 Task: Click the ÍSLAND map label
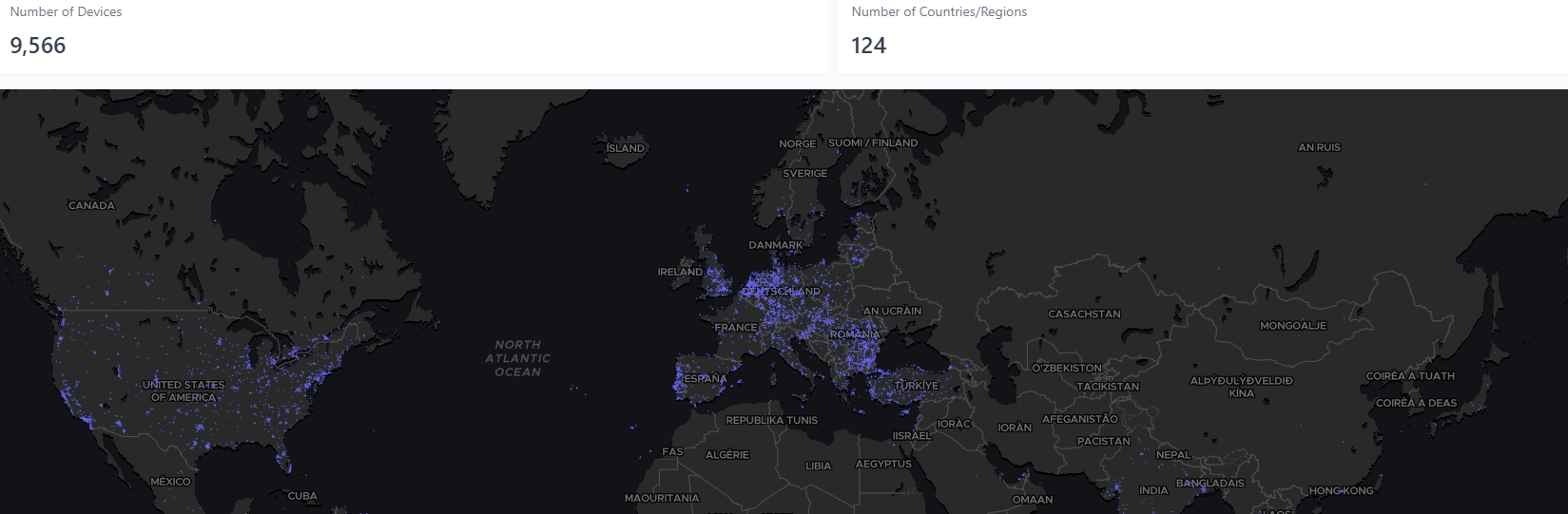click(x=626, y=148)
